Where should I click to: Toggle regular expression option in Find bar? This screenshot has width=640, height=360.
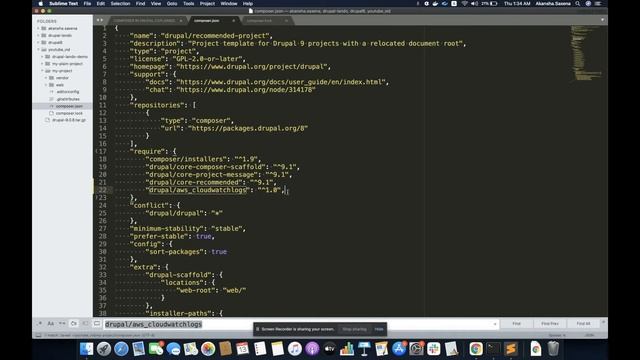coord(40,324)
